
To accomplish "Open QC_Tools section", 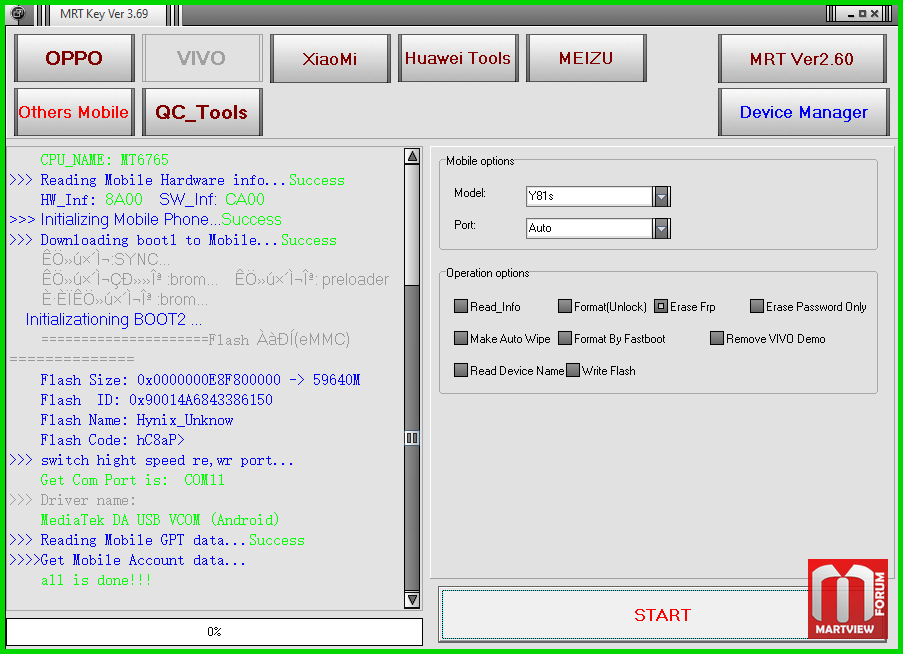I will (x=202, y=112).
